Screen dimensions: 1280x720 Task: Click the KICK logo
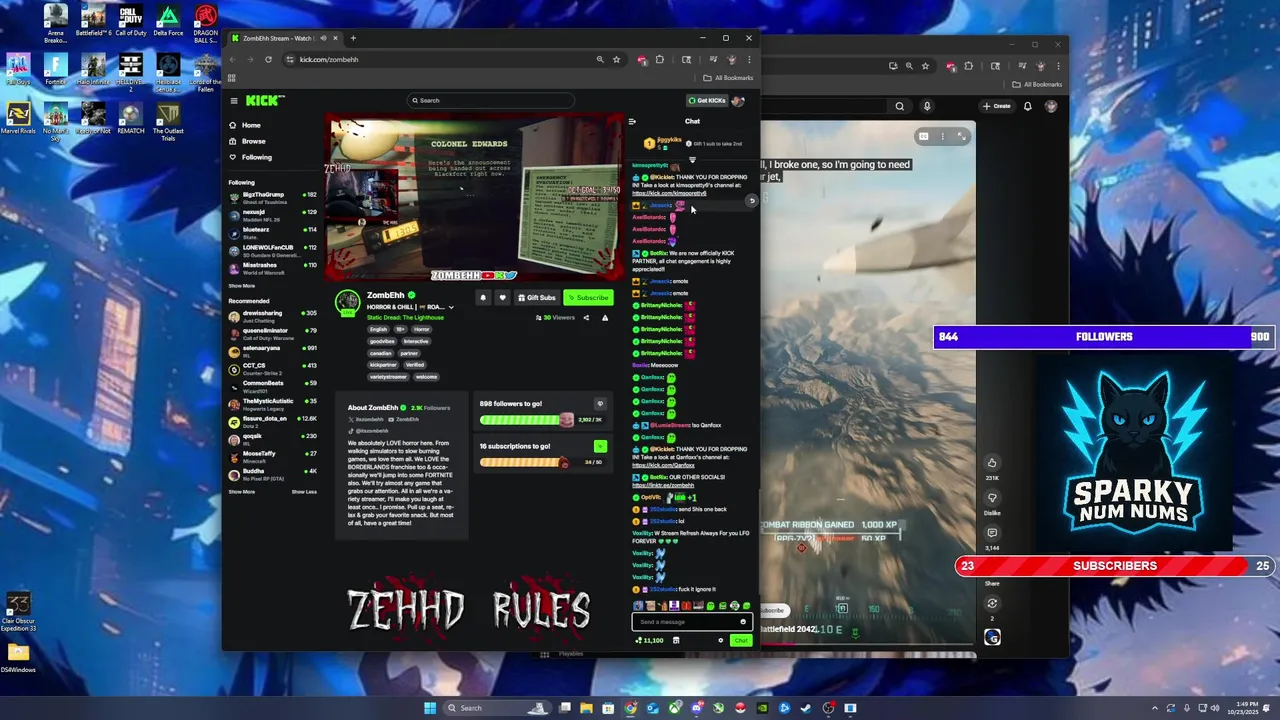click(x=265, y=100)
